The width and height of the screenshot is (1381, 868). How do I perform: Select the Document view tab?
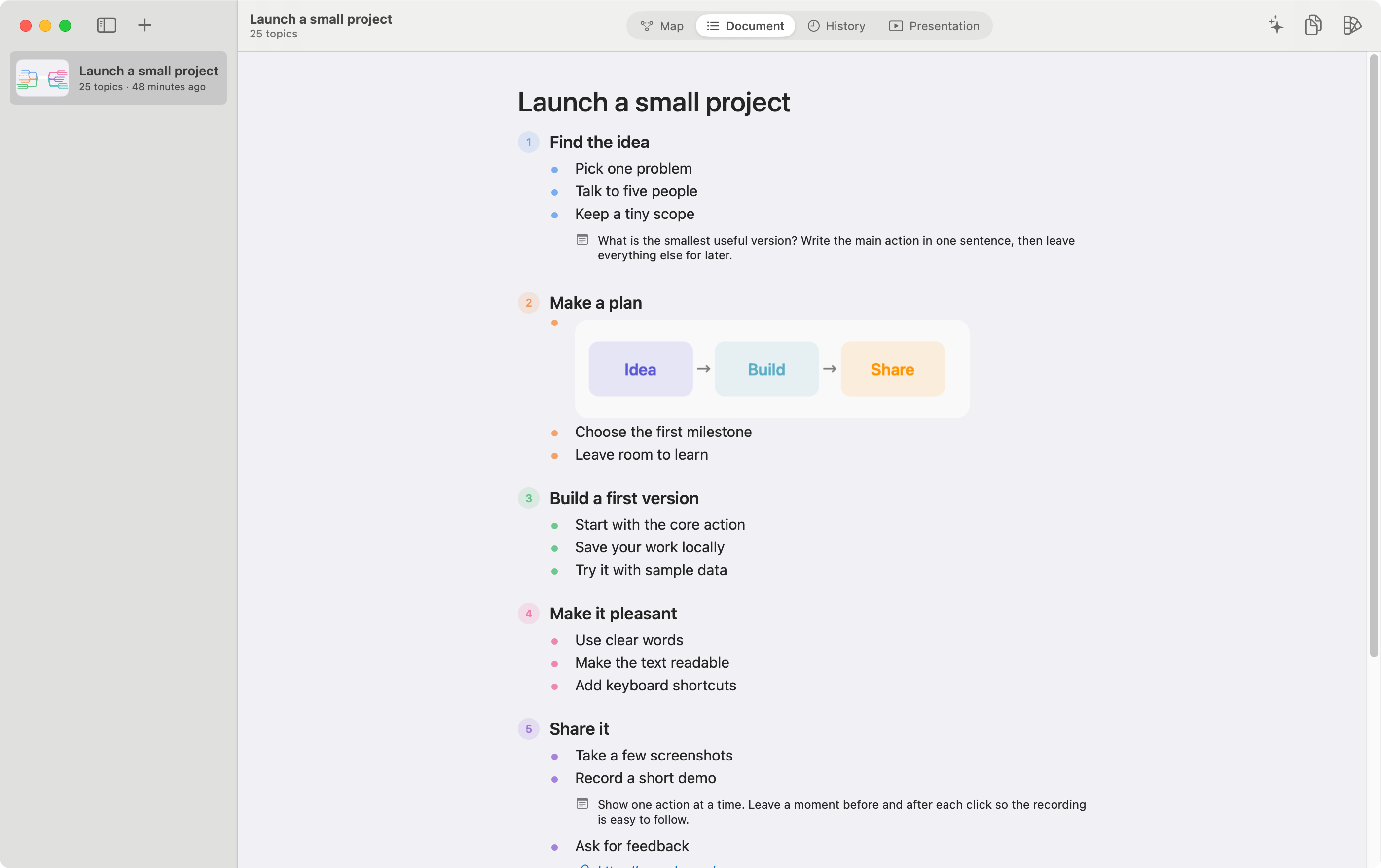(745, 26)
